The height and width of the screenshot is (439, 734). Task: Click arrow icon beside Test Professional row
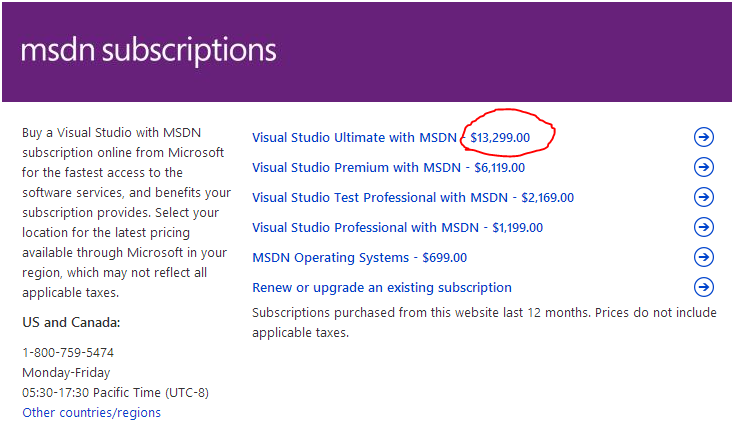coord(703,197)
